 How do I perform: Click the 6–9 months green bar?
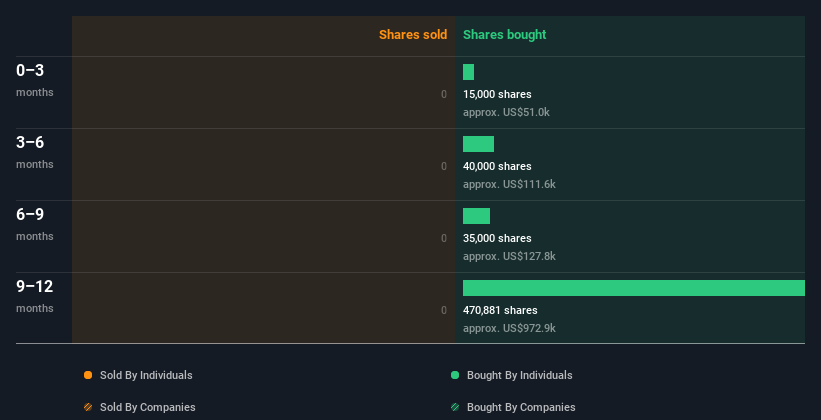point(476,216)
